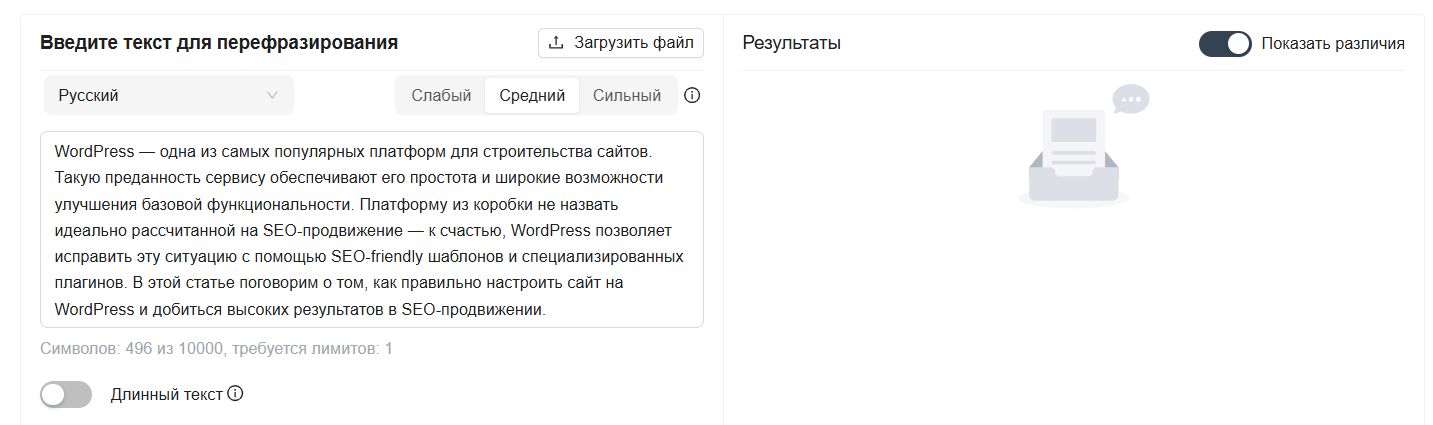The width and height of the screenshot is (1433, 425).
Task: Click the Длинный текст label
Action: click(167, 394)
